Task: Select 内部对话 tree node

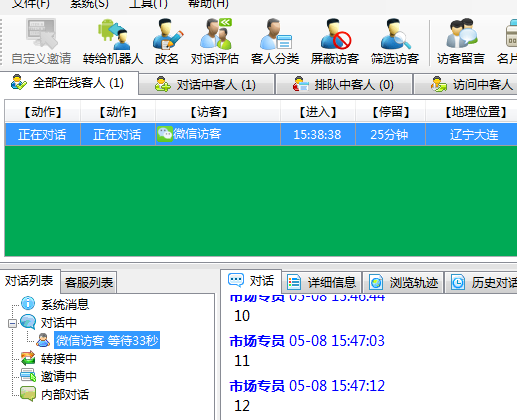Action: (65, 395)
